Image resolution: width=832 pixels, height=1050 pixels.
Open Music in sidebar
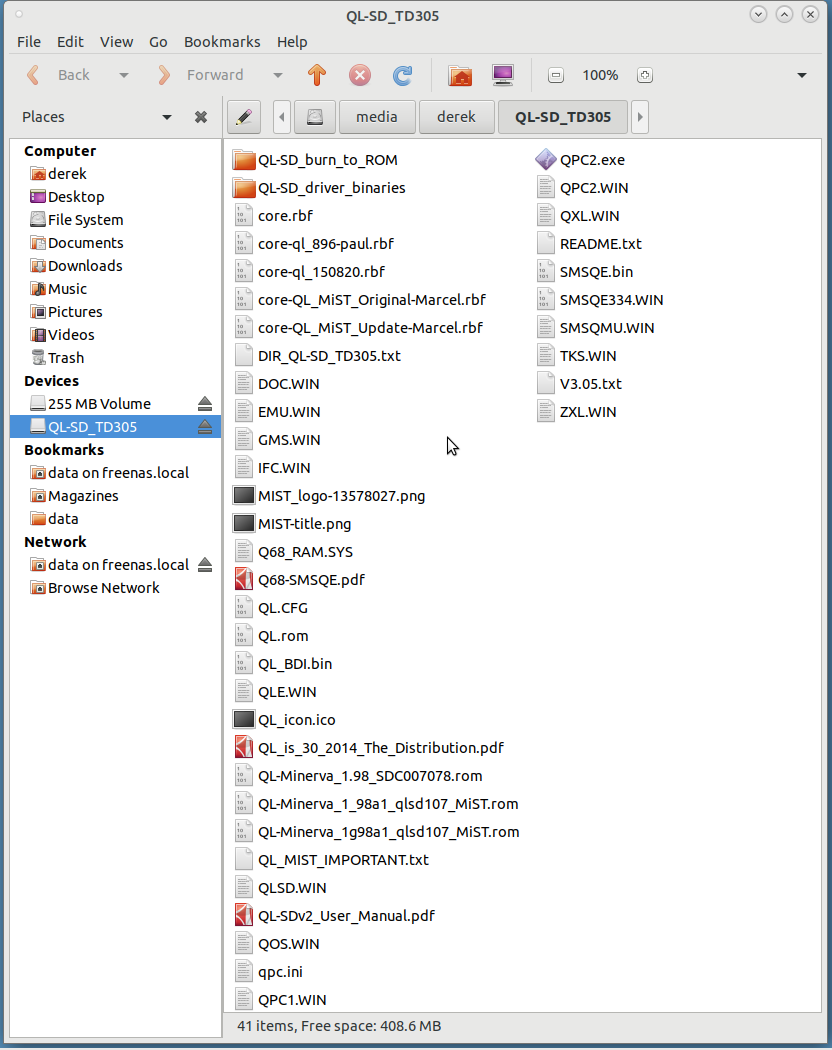(59, 289)
